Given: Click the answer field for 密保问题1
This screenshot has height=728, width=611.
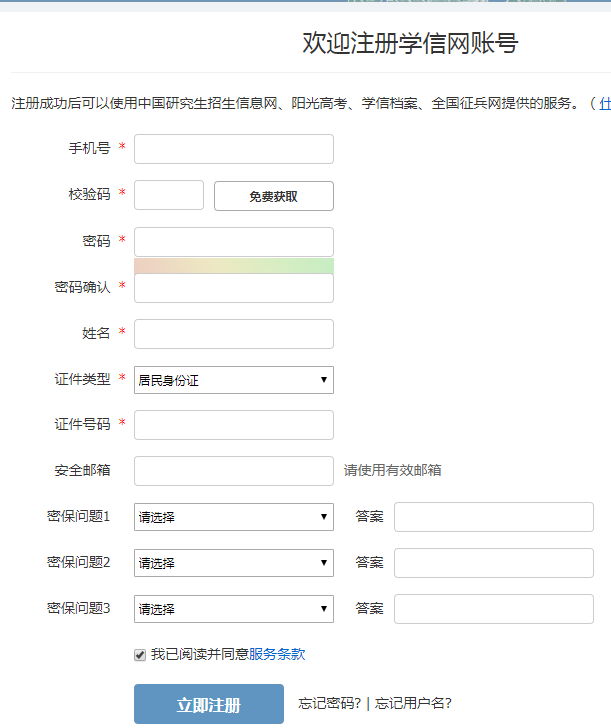Looking at the screenshot, I should [493, 517].
